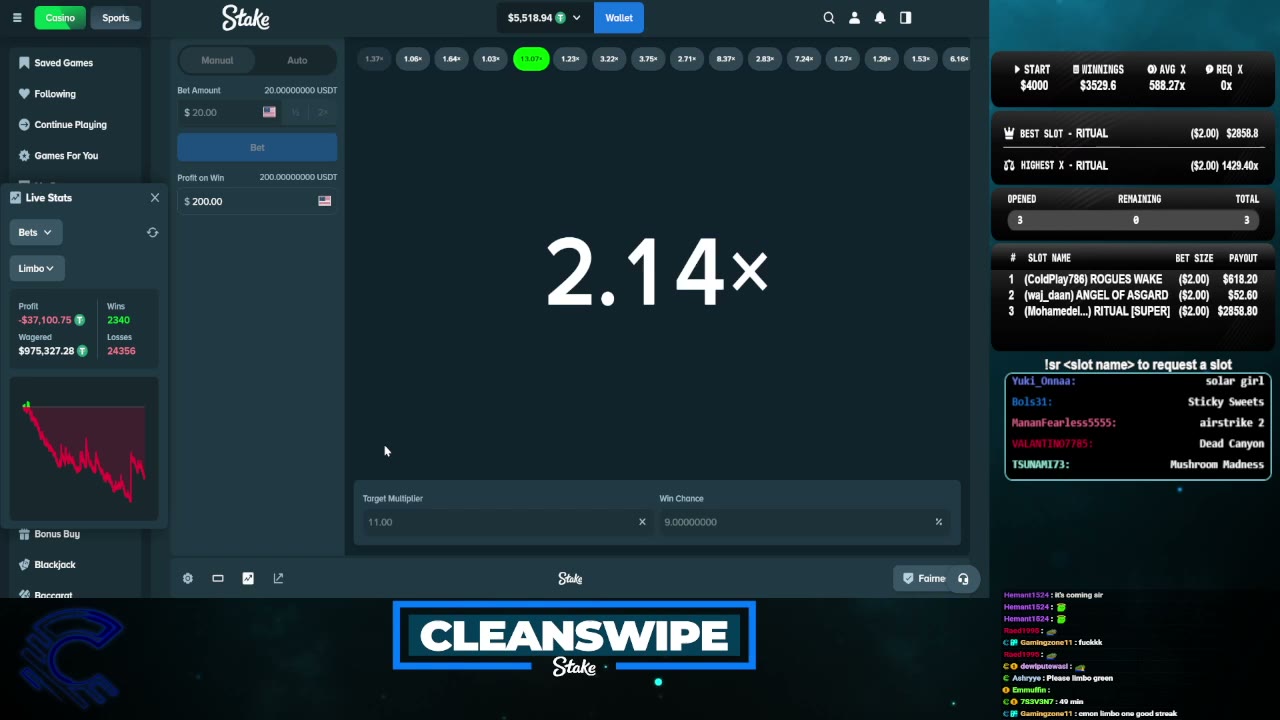
Task: Click the Target Multiplier input field
Action: pos(507,522)
